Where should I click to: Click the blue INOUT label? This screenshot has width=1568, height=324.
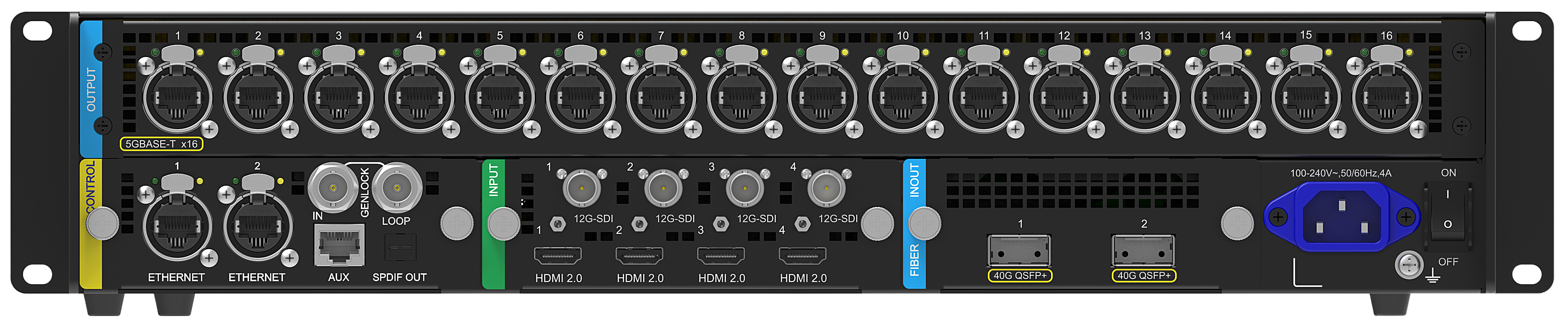(914, 180)
